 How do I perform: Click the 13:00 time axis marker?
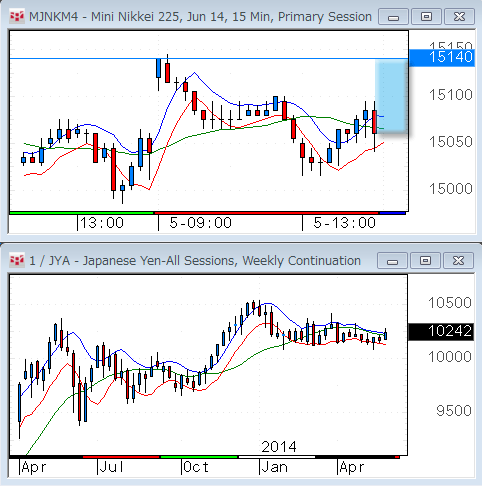pos(102,223)
